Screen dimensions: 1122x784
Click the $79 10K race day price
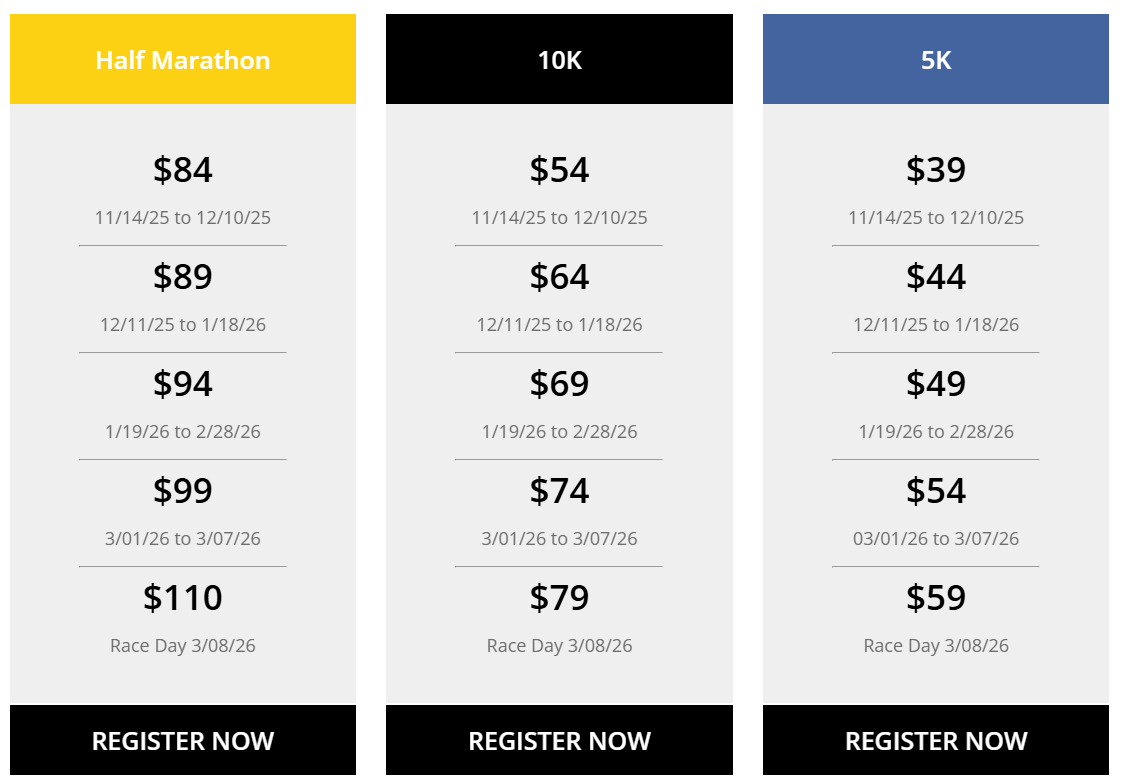[559, 598]
